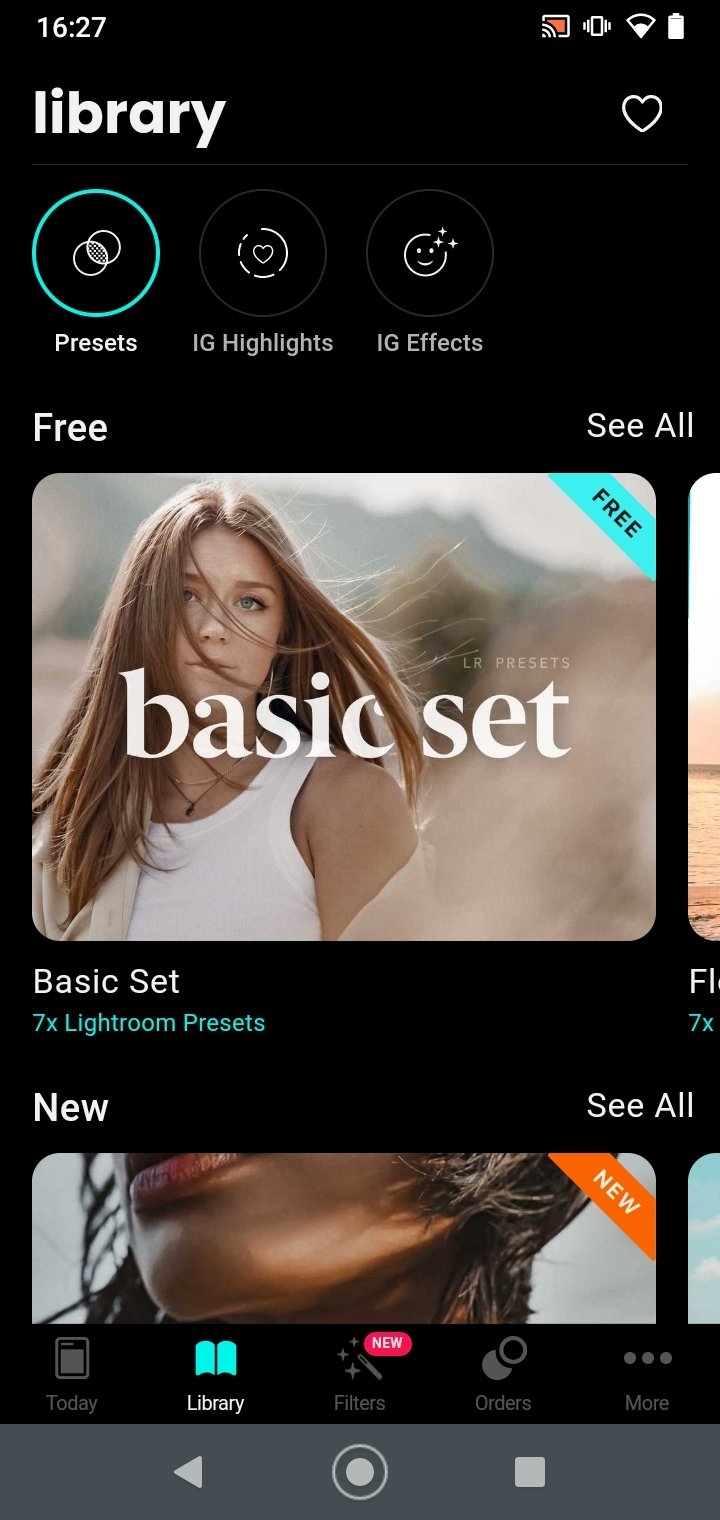Select the Presets category circle
Viewport: 720px width, 1520px height.
click(96, 252)
